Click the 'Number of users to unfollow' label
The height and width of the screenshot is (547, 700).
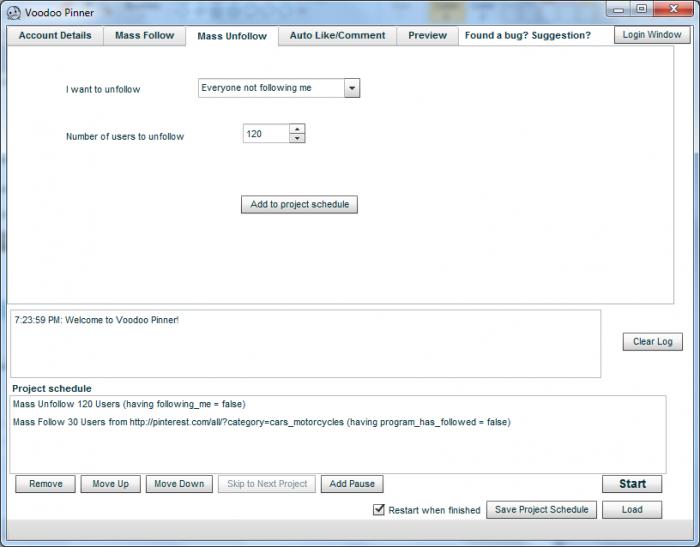(x=125, y=137)
